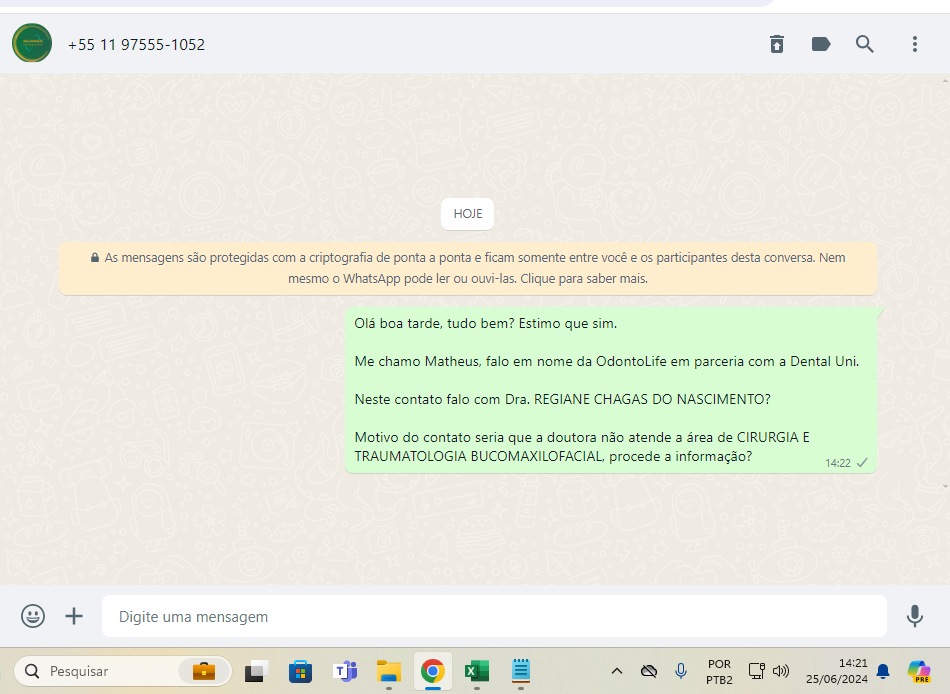Open File Explorer from the taskbar

389,671
